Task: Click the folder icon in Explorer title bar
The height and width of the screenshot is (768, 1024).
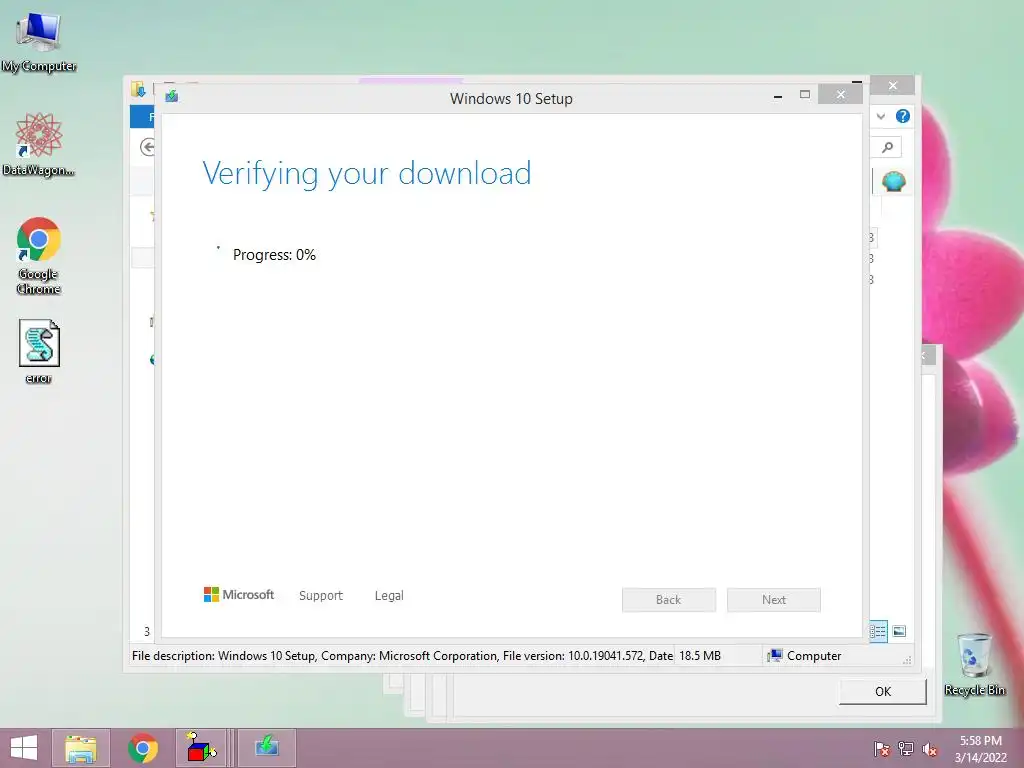Action: pyautogui.click(x=138, y=89)
